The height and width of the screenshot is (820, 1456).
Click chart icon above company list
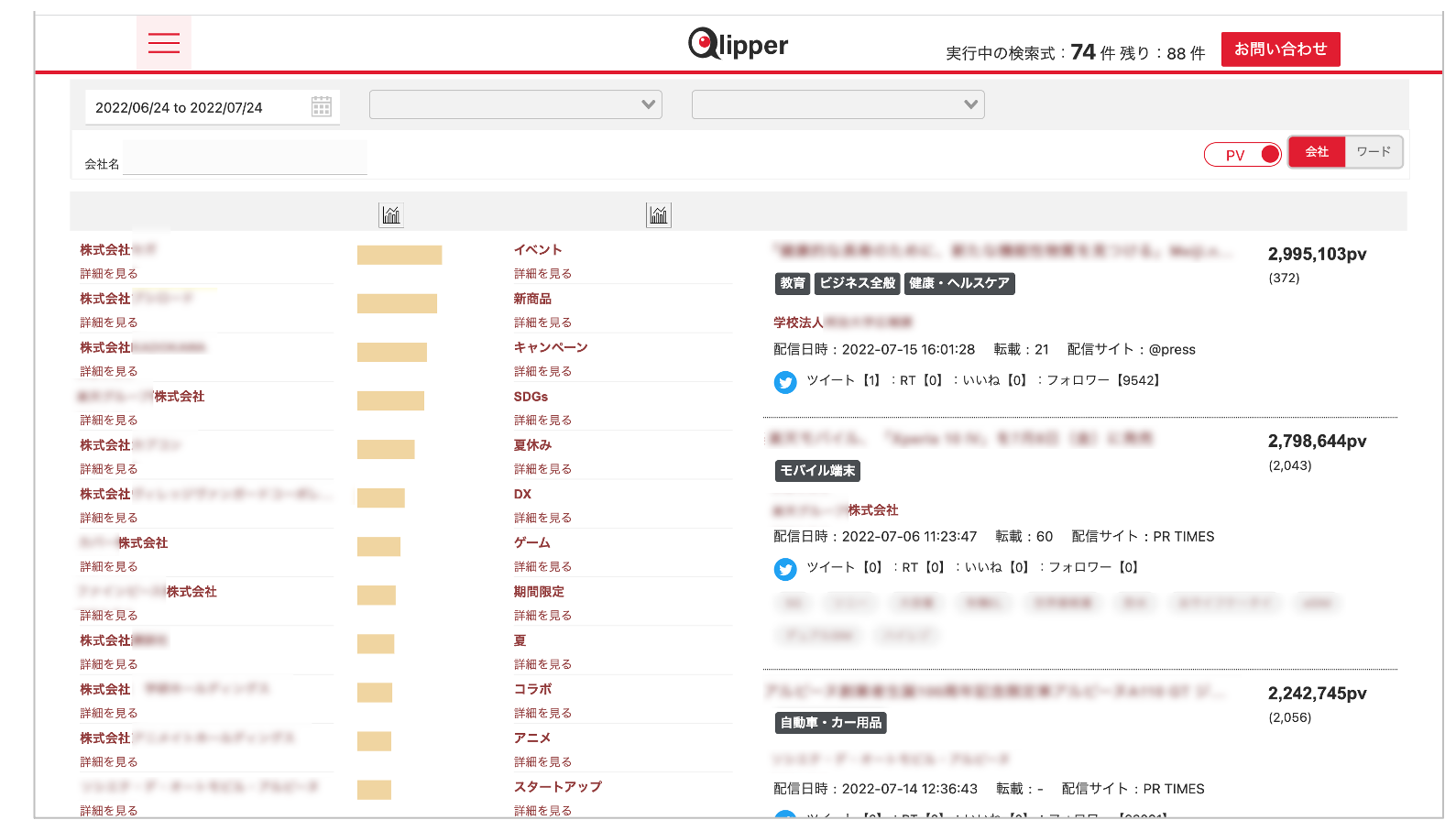391,215
